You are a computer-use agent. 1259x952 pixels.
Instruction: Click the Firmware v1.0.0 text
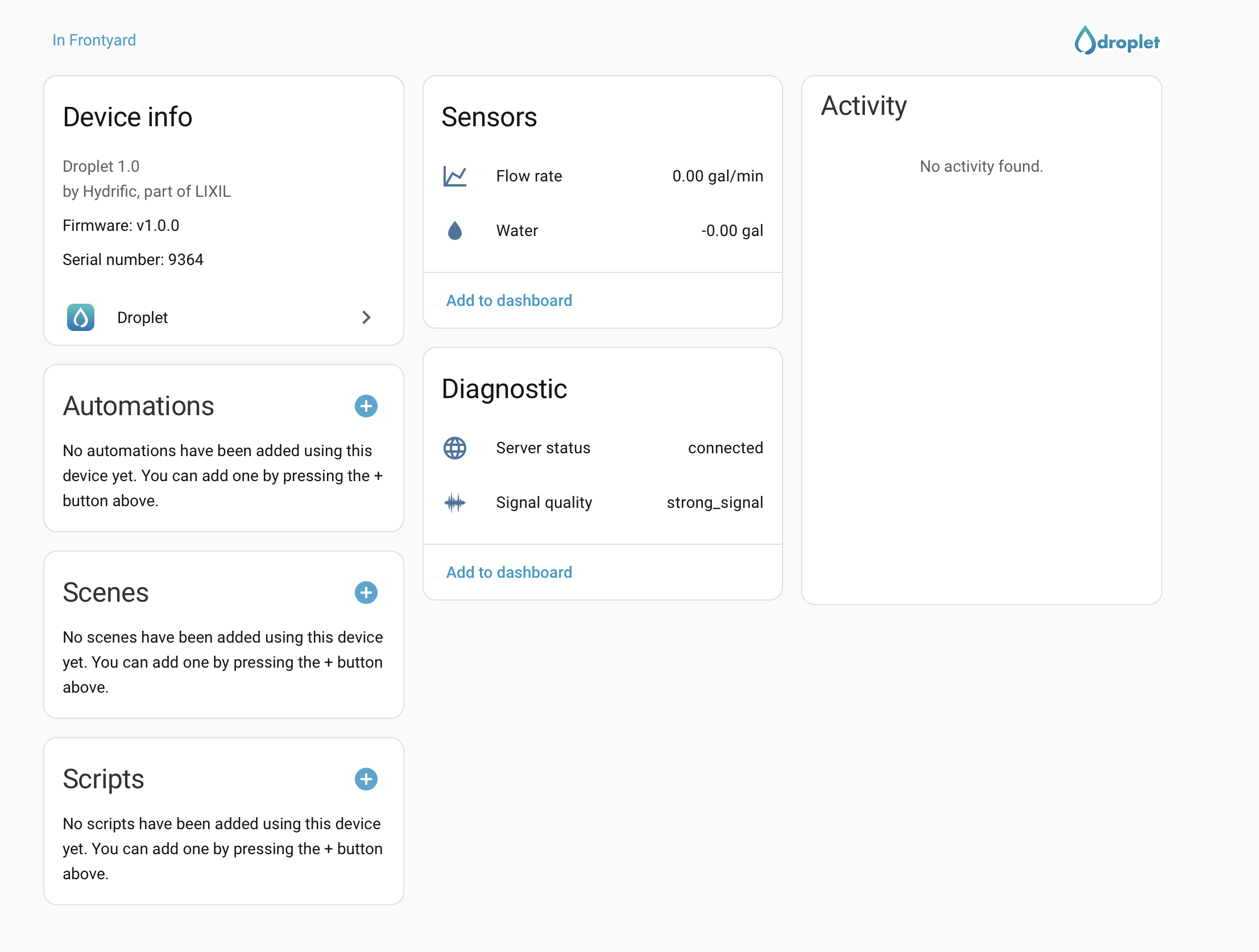(x=120, y=225)
